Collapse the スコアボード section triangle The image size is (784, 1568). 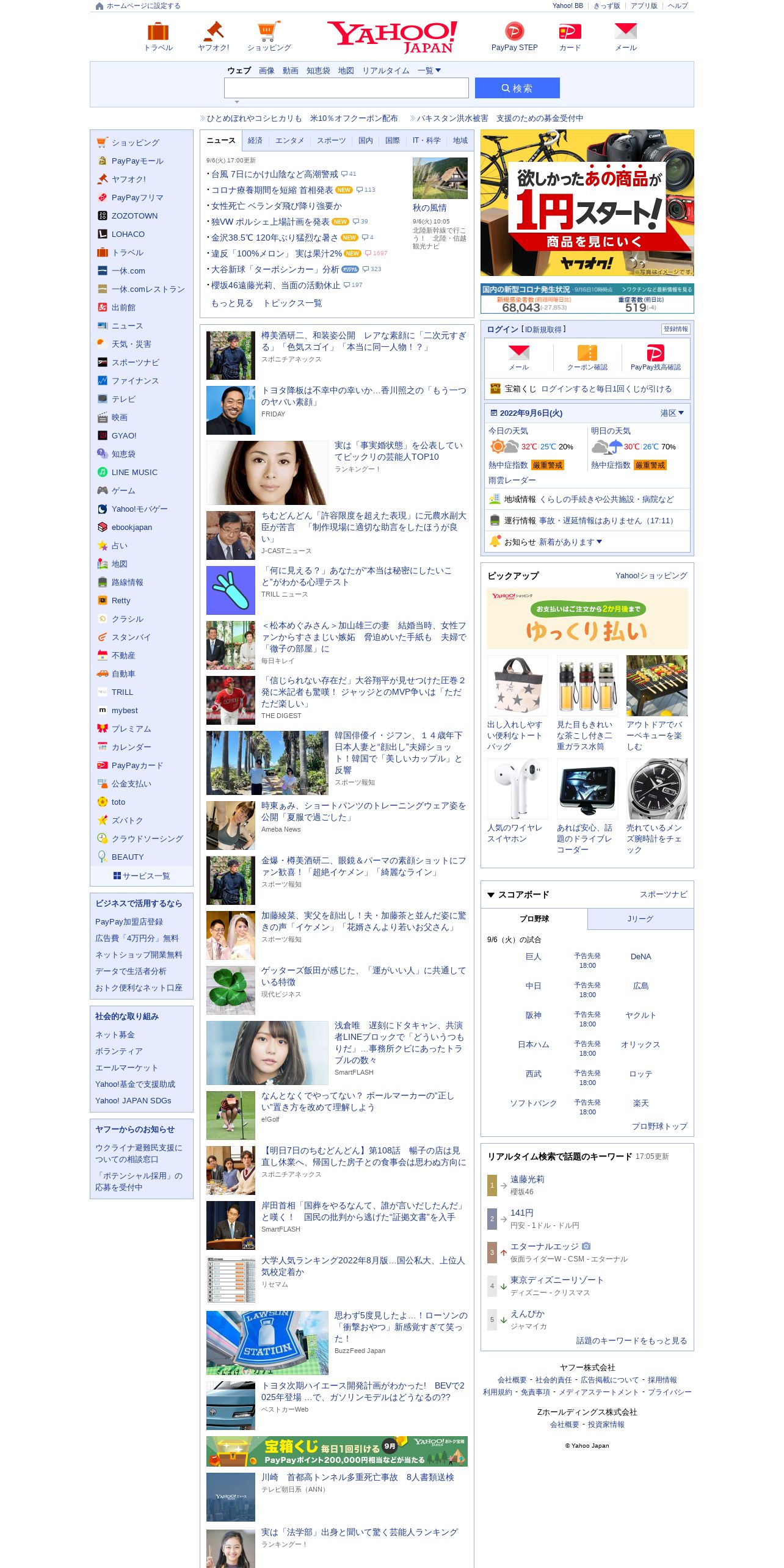(x=491, y=895)
